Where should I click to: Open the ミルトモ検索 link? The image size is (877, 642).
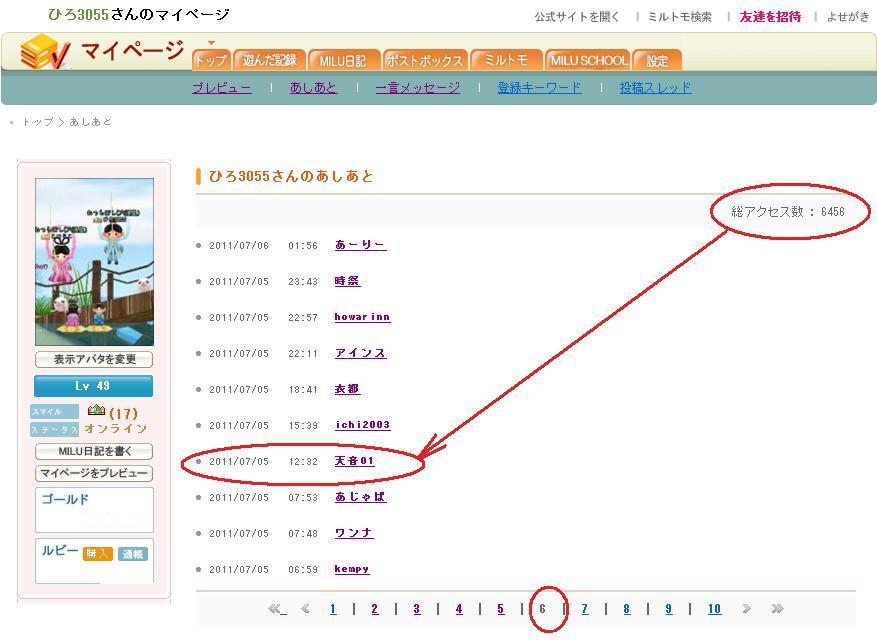point(680,17)
